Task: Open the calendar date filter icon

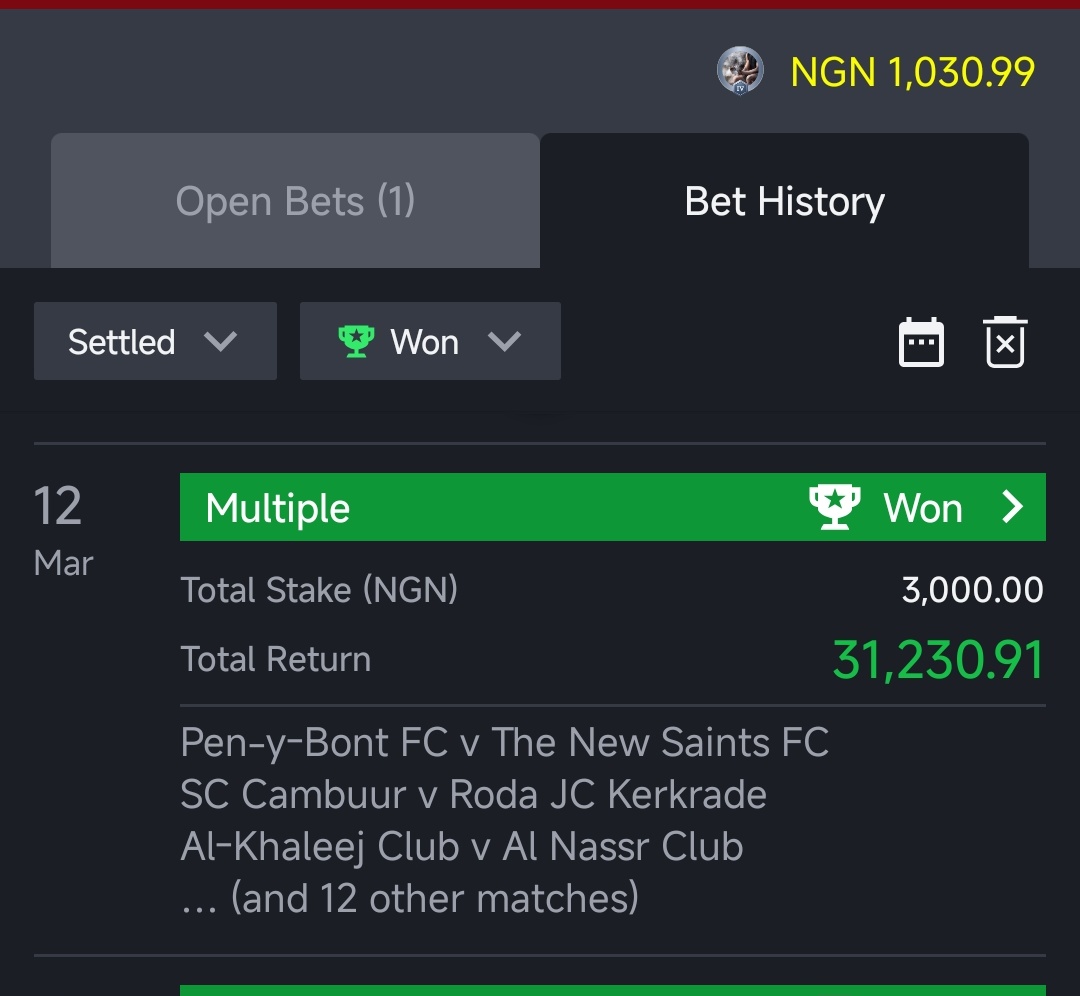Action: click(921, 342)
